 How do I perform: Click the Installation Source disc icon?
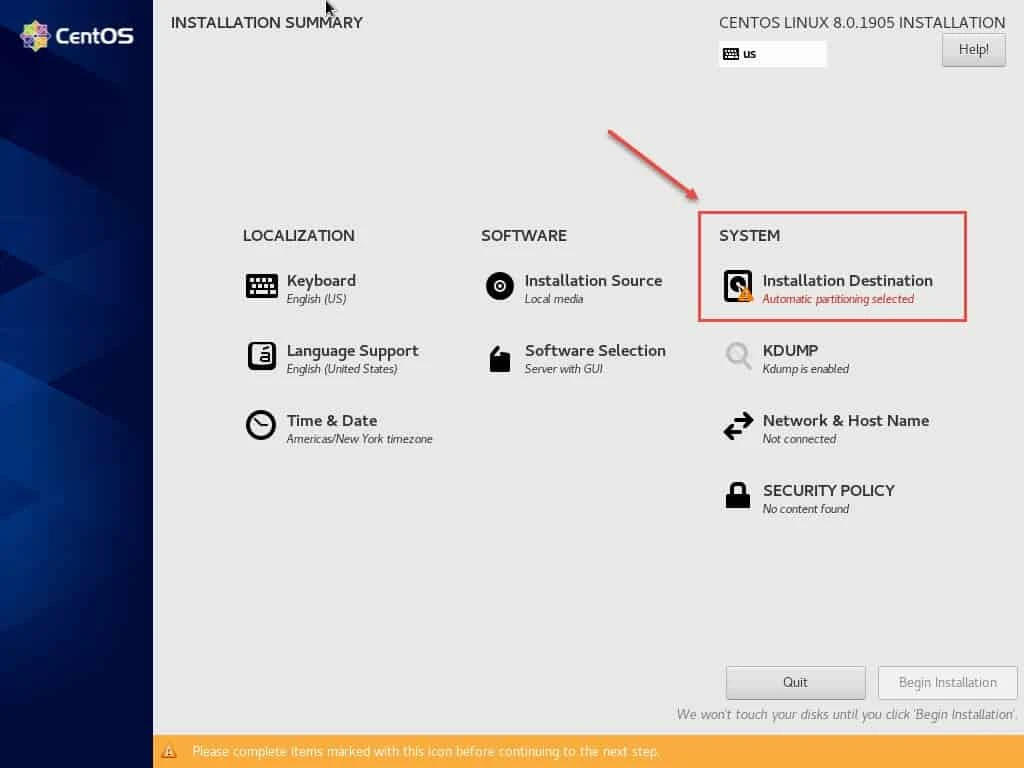(499, 286)
